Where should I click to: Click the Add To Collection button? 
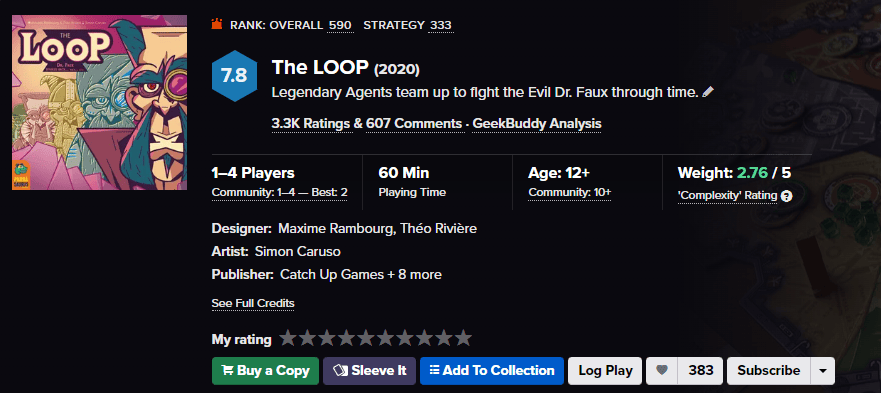point(492,371)
